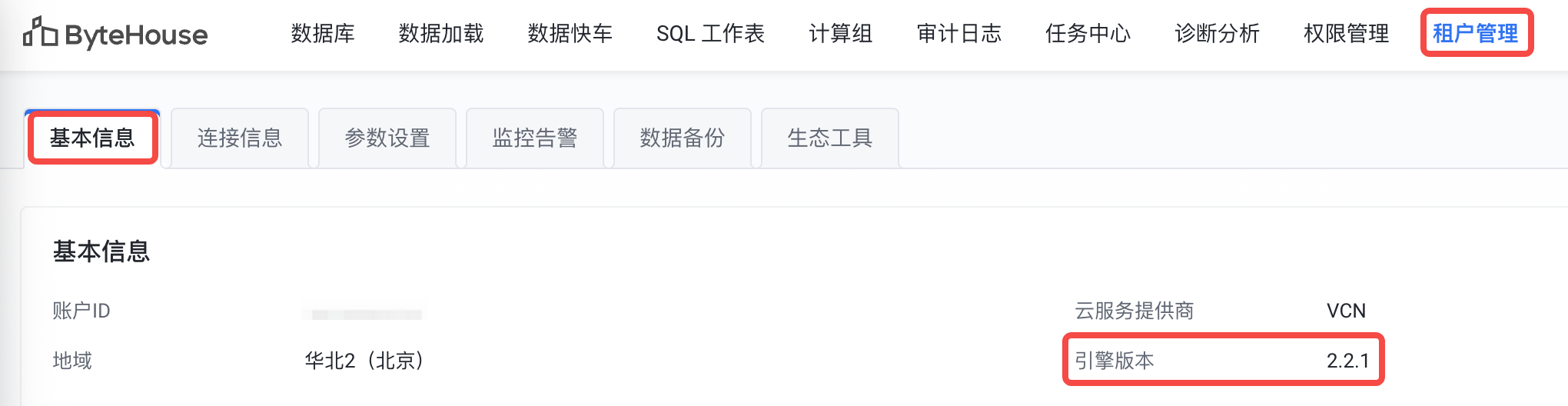Select the 租户管理 menu item
This screenshot has height=406, width=1568.
coord(1476,34)
